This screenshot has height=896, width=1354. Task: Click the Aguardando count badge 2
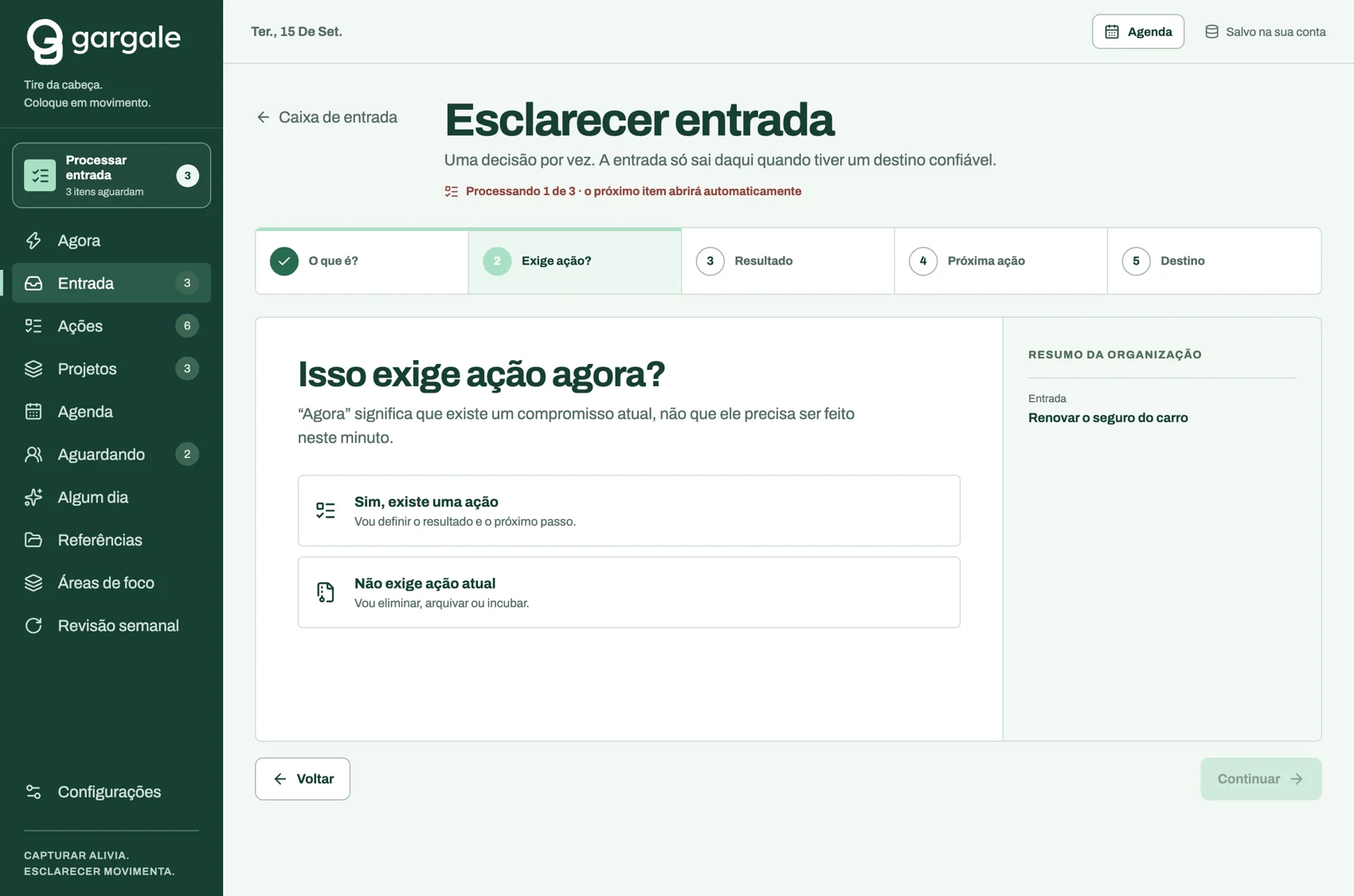coord(187,454)
